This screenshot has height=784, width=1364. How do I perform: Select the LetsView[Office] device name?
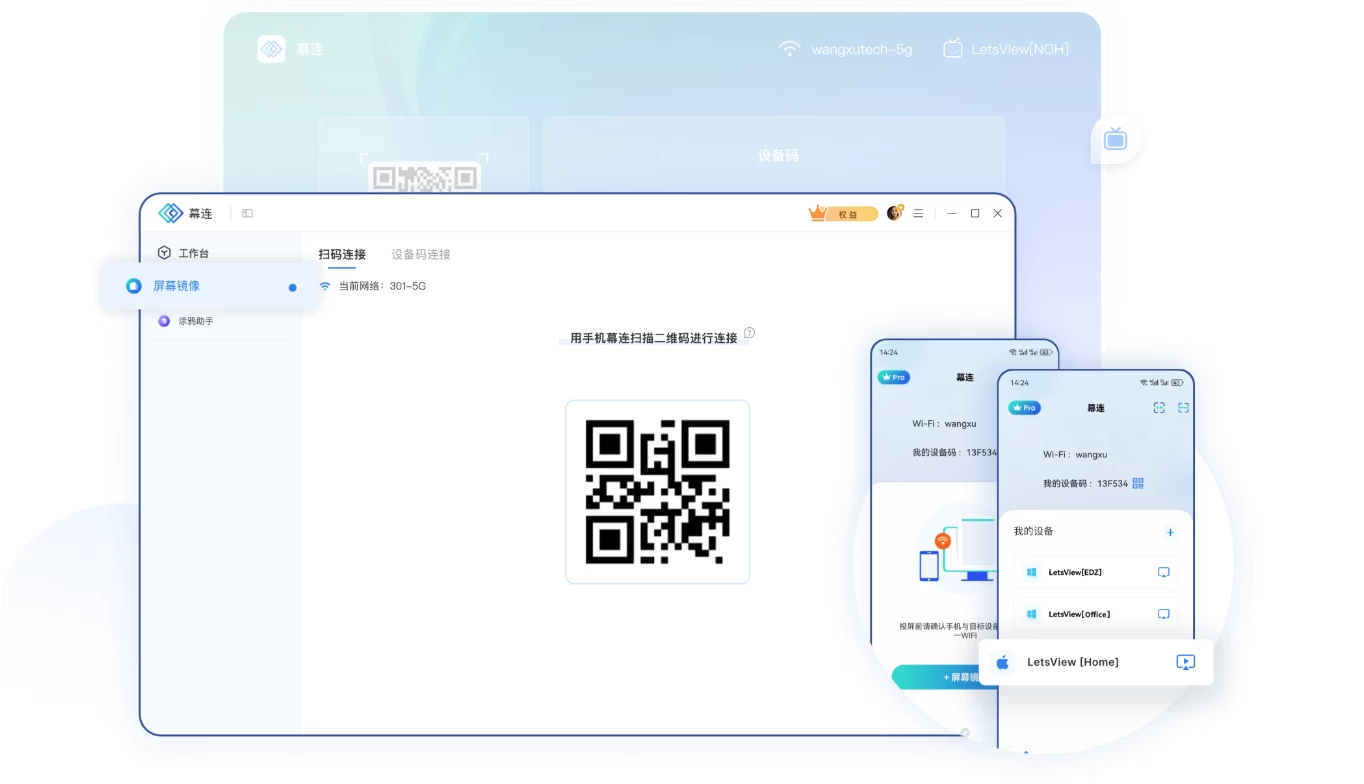point(1079,614)
